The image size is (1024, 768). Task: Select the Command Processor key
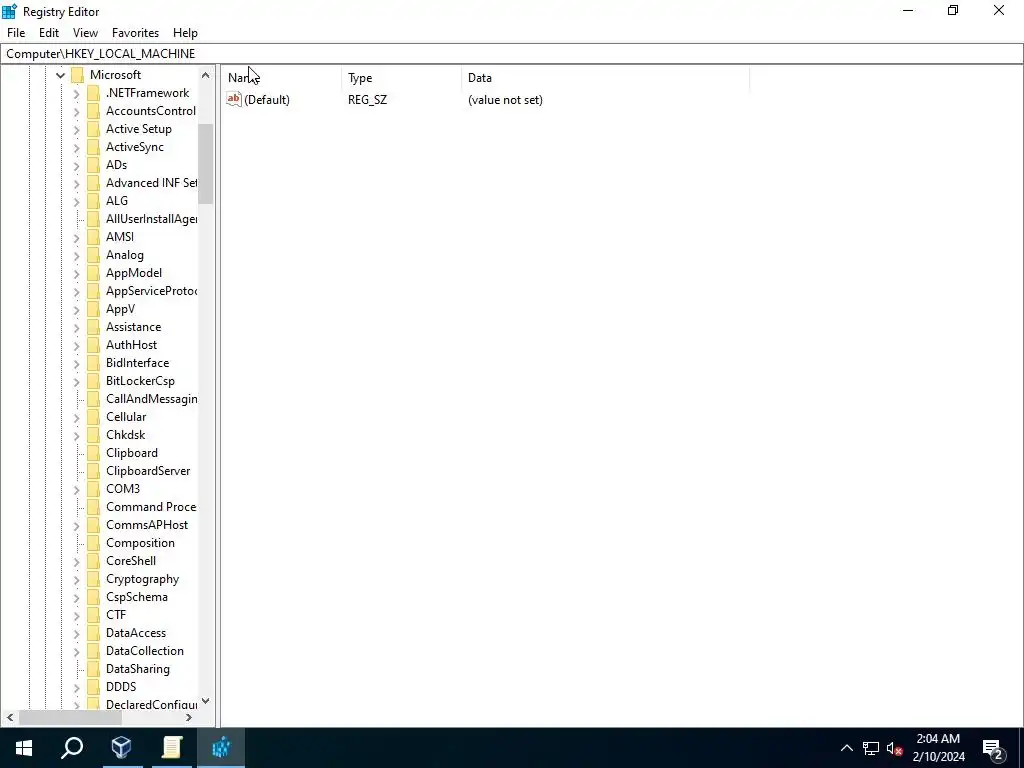151,507
